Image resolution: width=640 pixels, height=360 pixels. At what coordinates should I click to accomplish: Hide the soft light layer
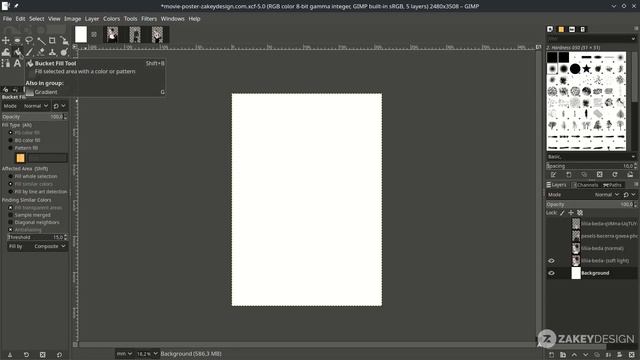tap(551, 261)
